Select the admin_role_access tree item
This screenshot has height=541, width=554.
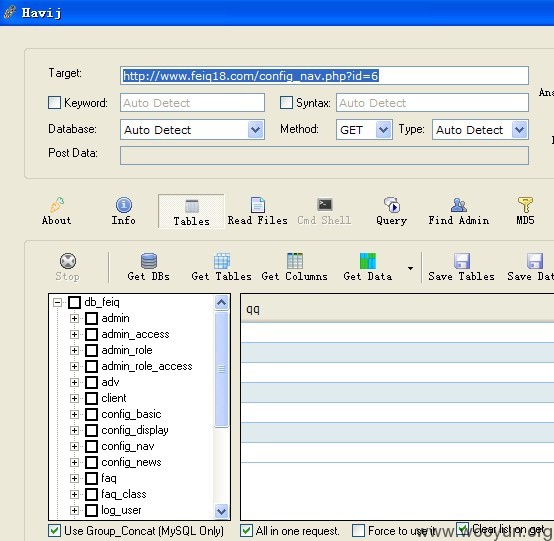pos(147,366)
